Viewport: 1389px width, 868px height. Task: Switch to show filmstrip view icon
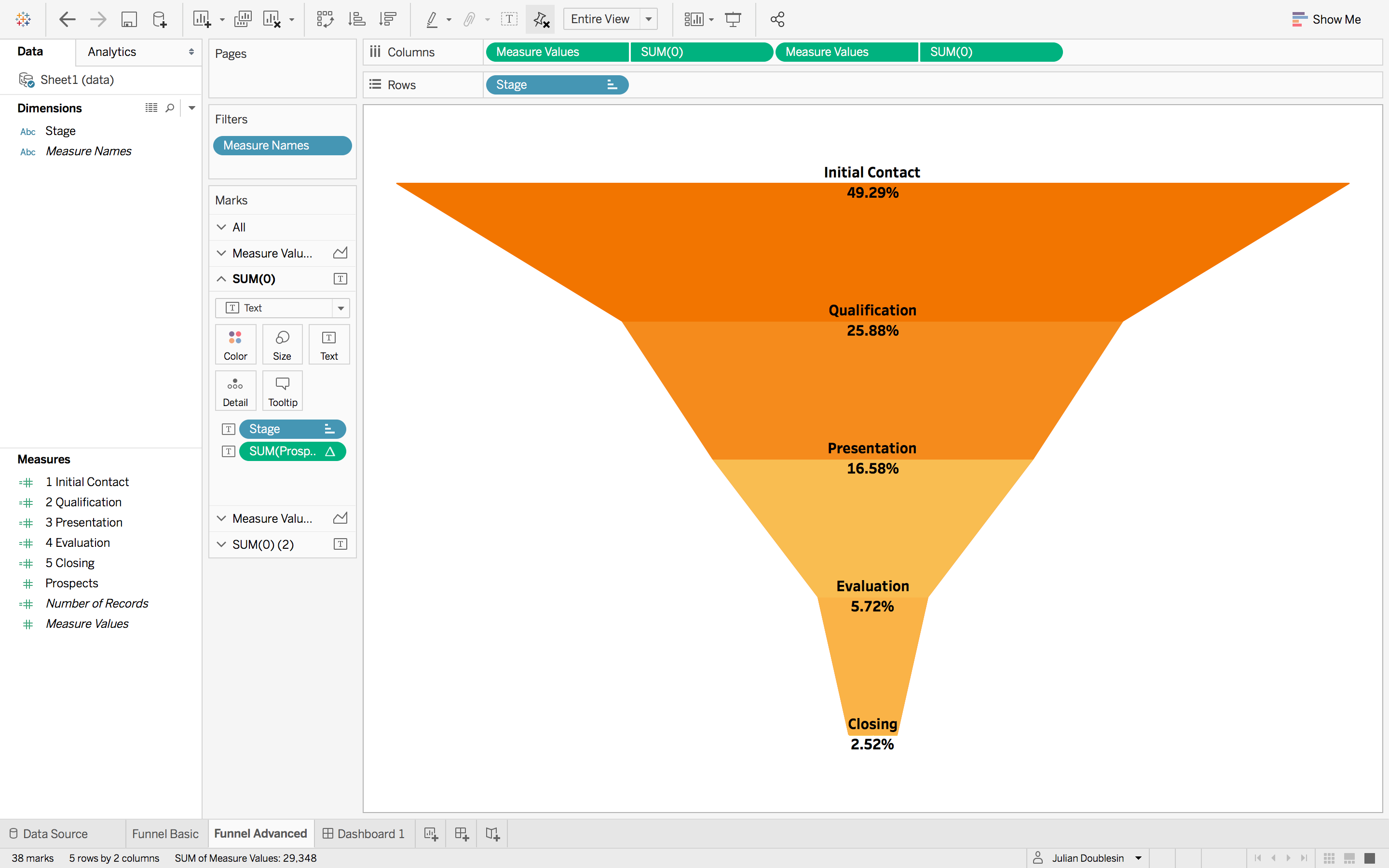[x=1349, y=858]
